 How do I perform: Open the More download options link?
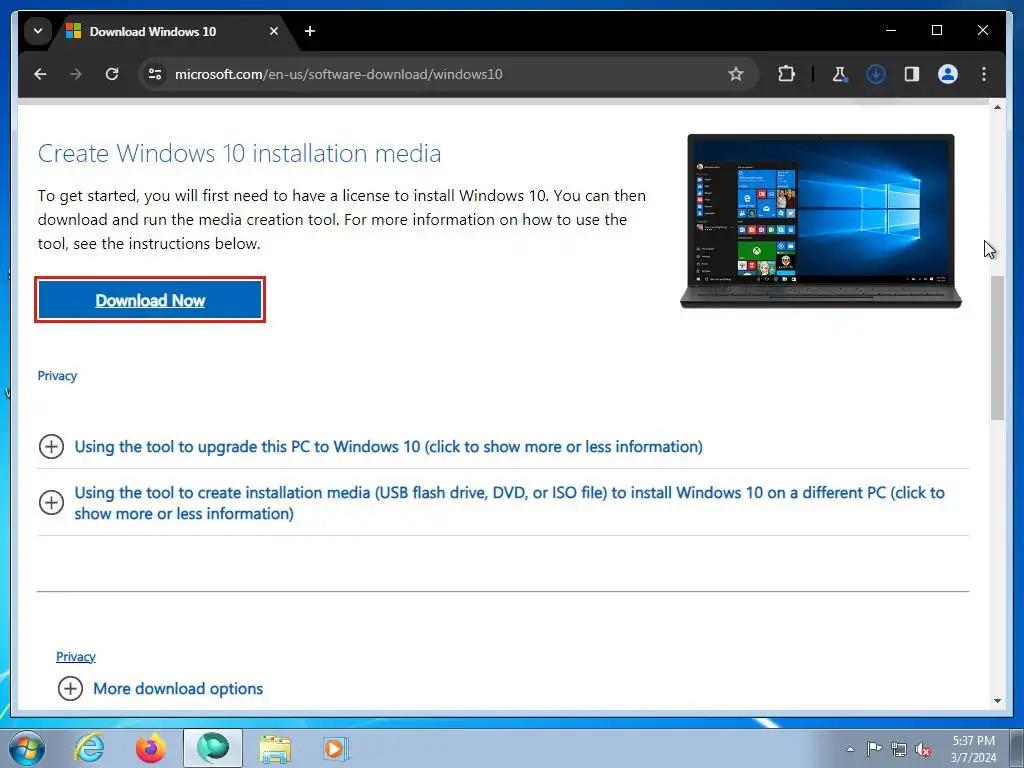coord(178,689)
